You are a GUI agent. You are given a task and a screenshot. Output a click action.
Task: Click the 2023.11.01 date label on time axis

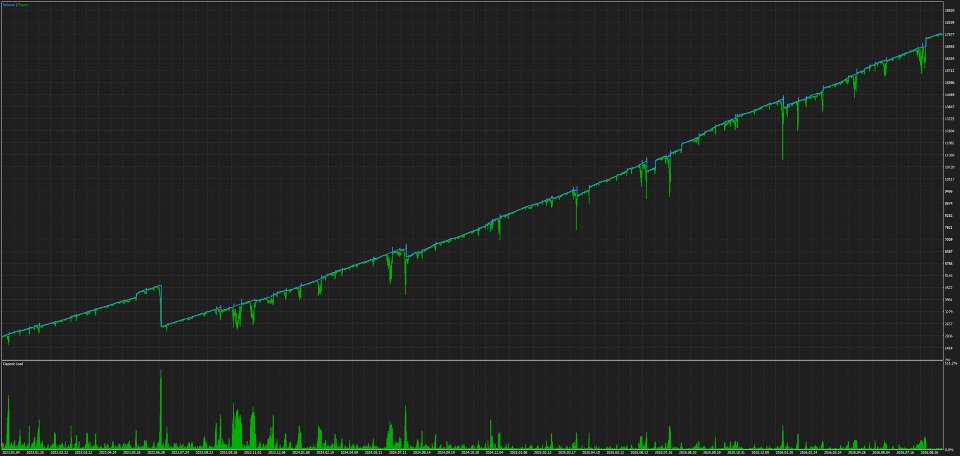click(x=252, y=452)
